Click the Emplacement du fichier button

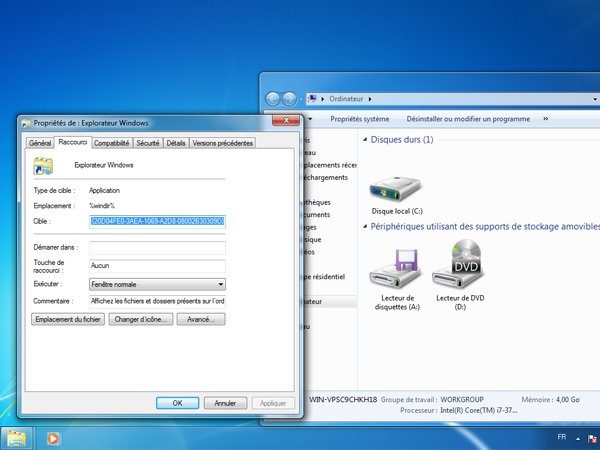(x=68, y=319)
